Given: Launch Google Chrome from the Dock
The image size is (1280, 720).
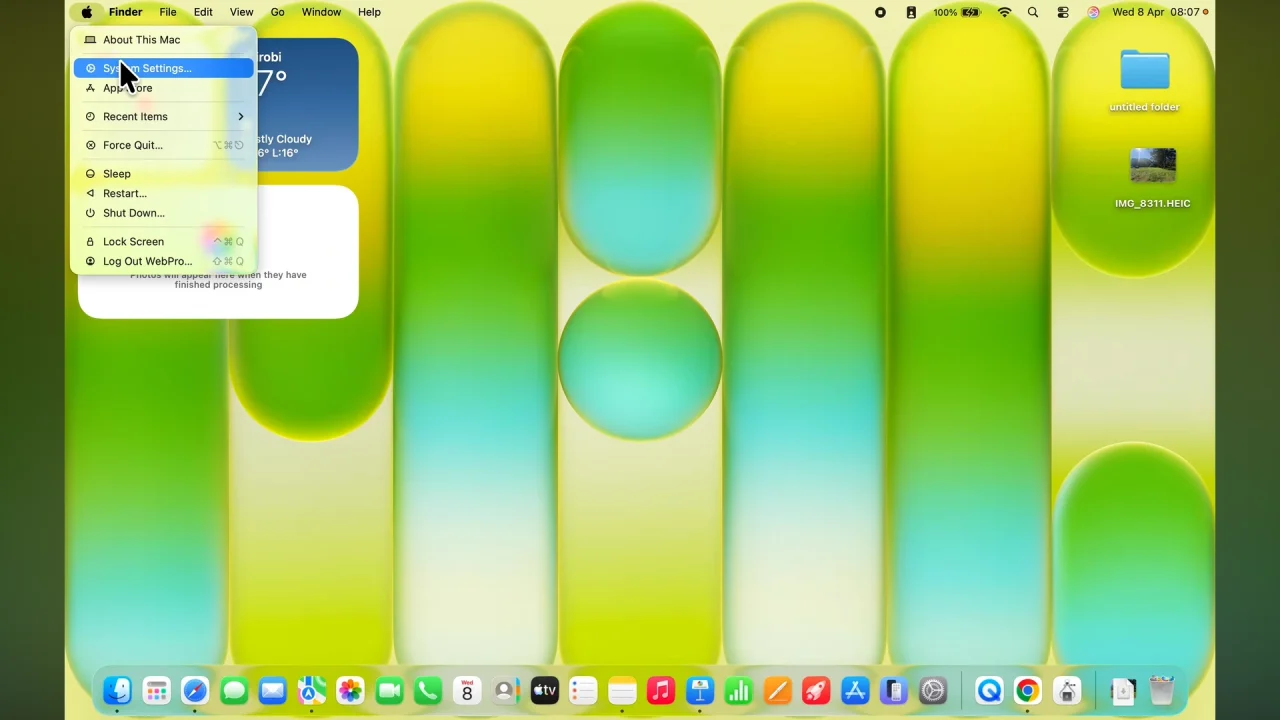Looking at the screenshot, I should tap(1027, 690).
